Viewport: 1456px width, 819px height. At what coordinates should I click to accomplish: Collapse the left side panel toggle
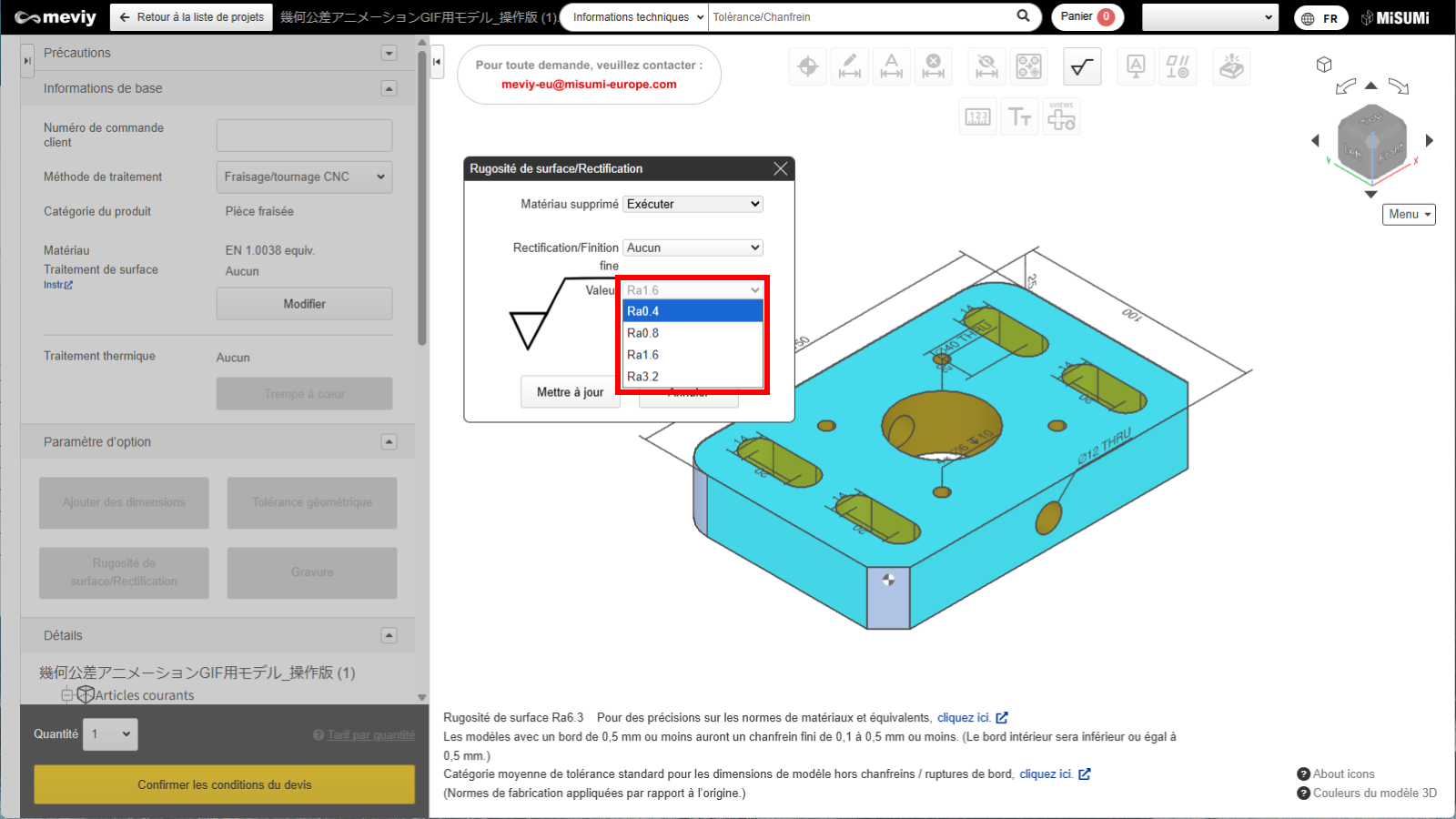437,62
